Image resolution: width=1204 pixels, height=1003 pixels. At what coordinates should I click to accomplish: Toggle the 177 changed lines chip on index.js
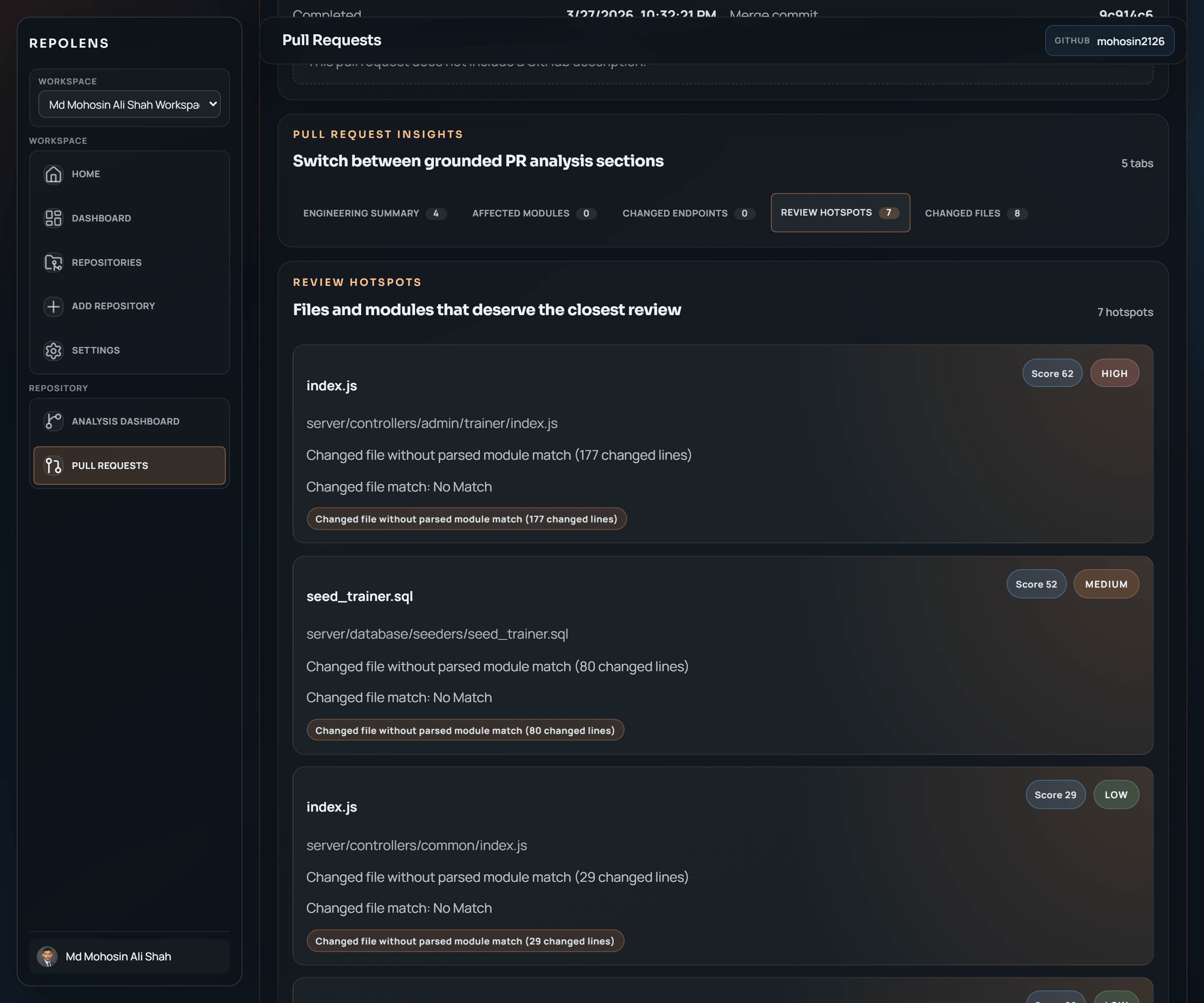466,519
